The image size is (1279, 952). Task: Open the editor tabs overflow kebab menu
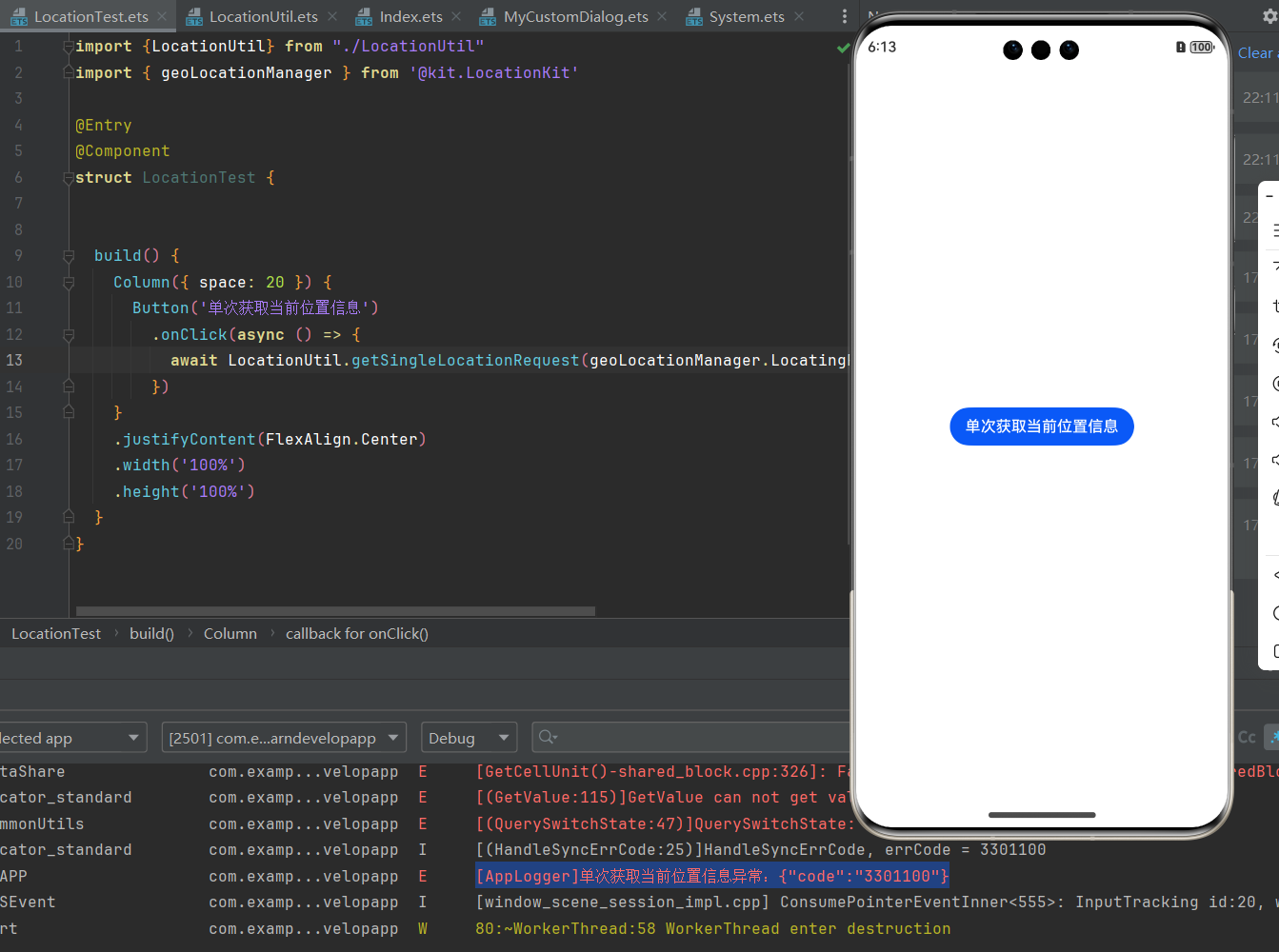[x=844, y=16]
